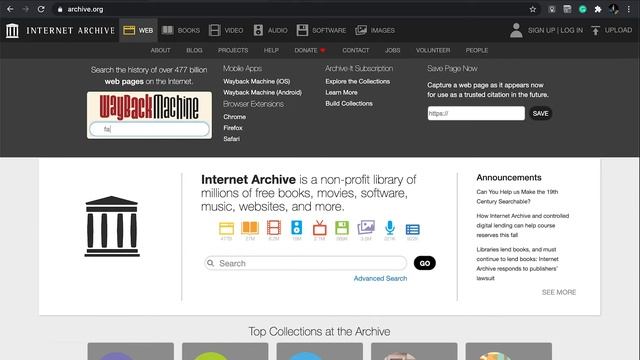This screenshot has height=360, width=640.
Task: Open Libraries lend books announcement
Action: coord(518,264)
